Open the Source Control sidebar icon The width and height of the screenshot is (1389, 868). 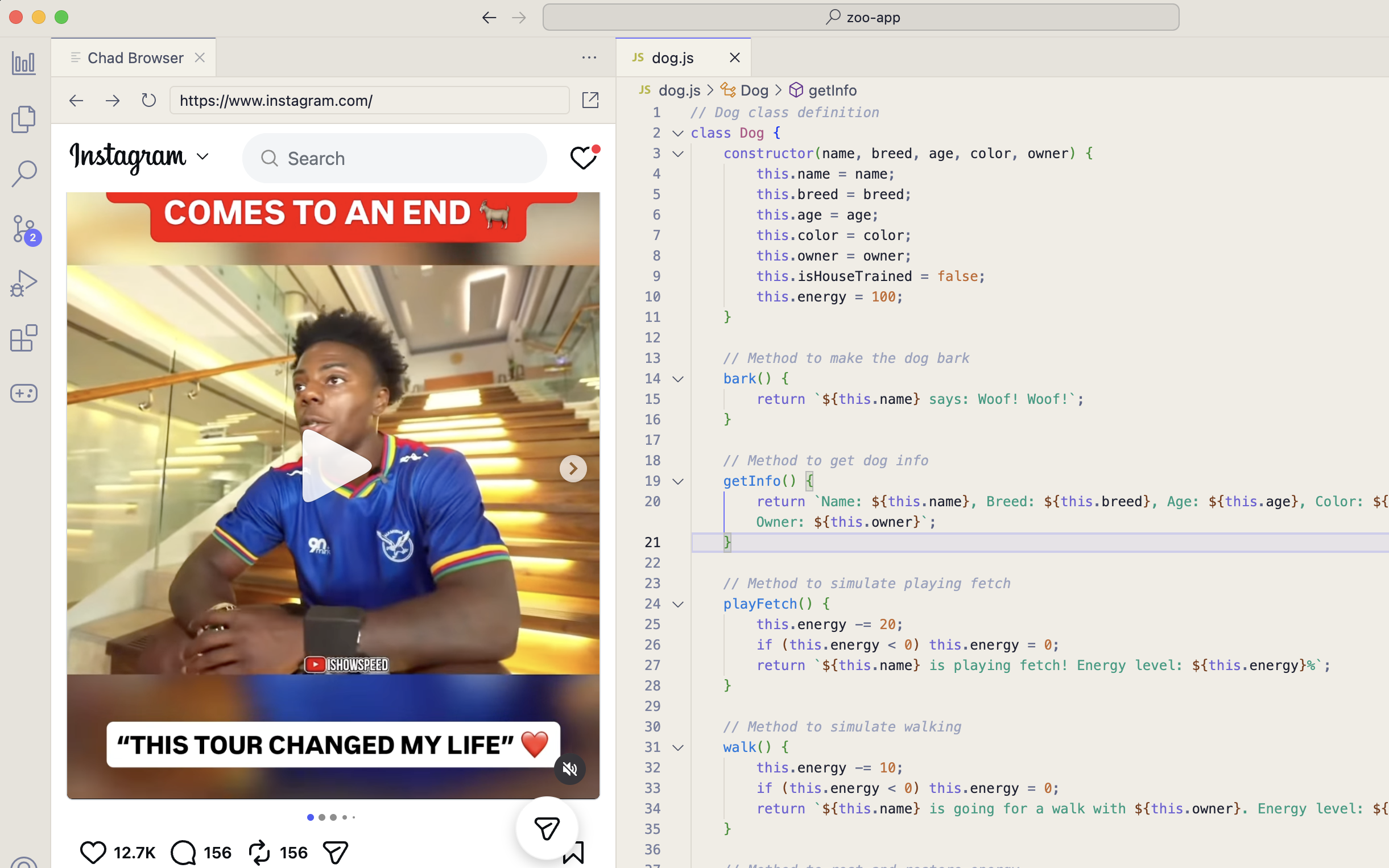point(23,229)
